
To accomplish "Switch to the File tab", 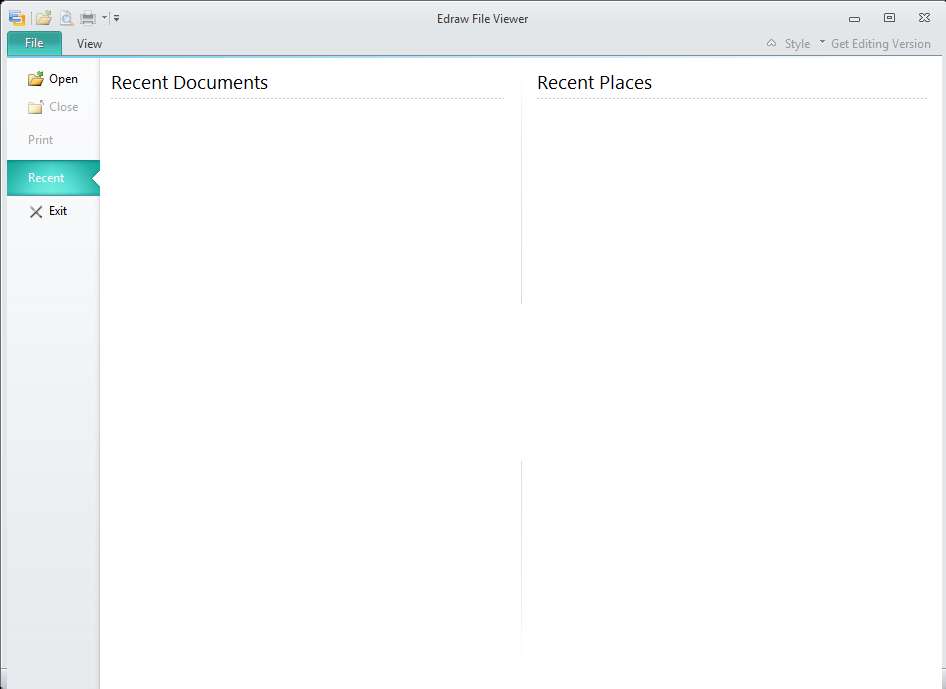I will click(34, 43).
